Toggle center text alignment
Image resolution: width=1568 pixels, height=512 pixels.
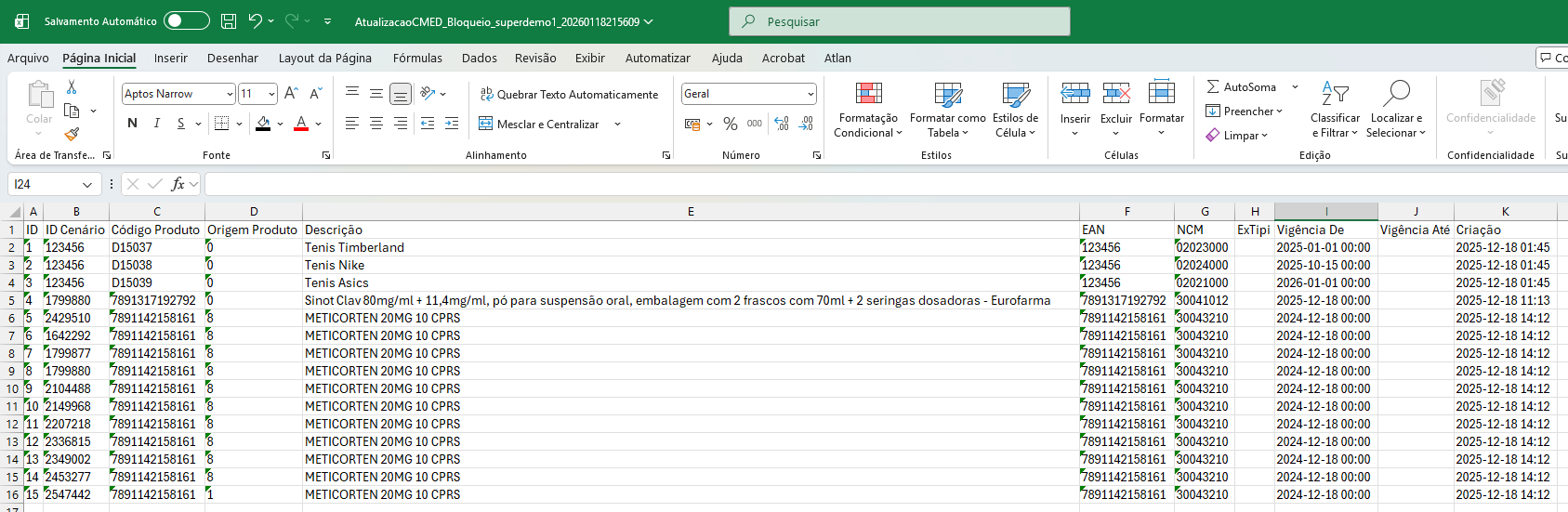point(376,124)
